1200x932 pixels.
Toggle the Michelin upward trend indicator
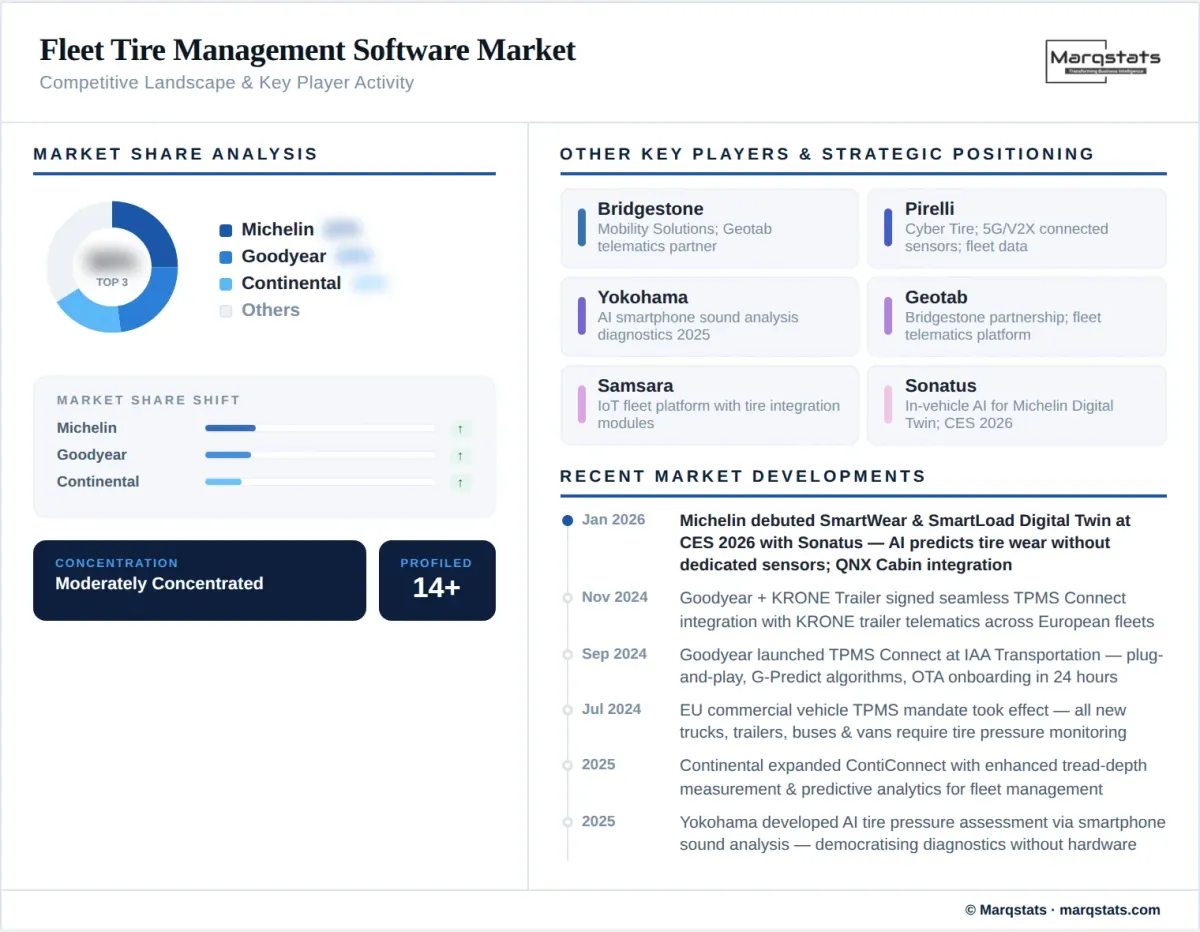coord(460,428)
